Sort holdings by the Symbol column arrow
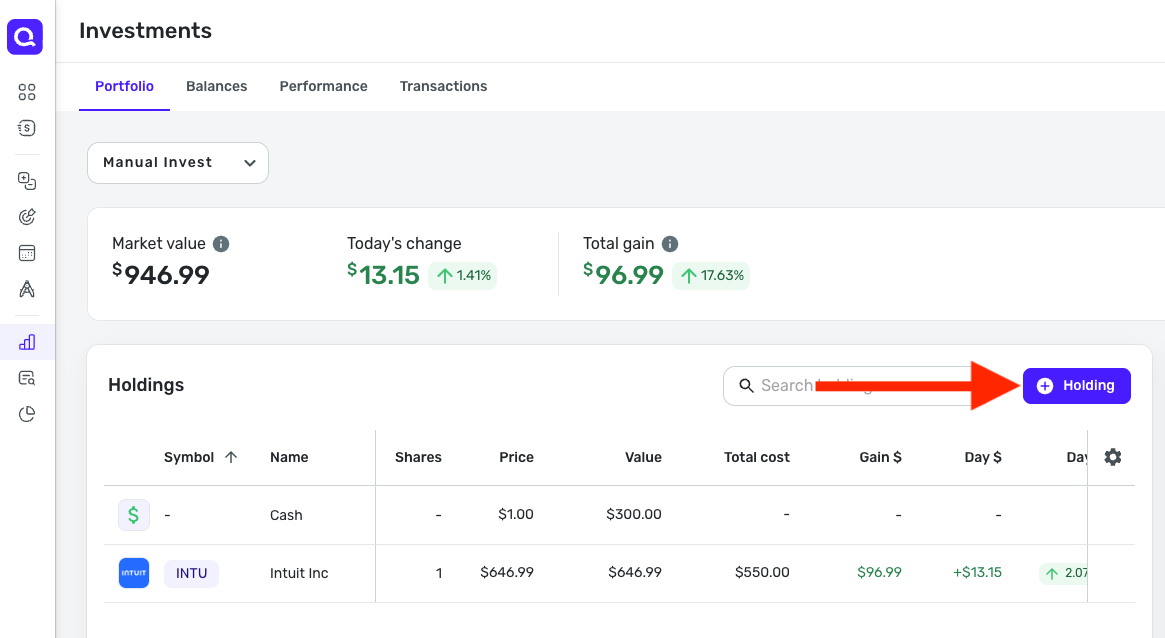 (231, 457)
